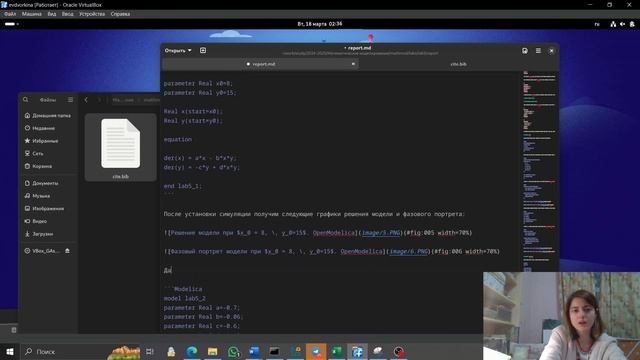
Task: Open Microsoft Edge from taskbar
Action: pos(192,351)
